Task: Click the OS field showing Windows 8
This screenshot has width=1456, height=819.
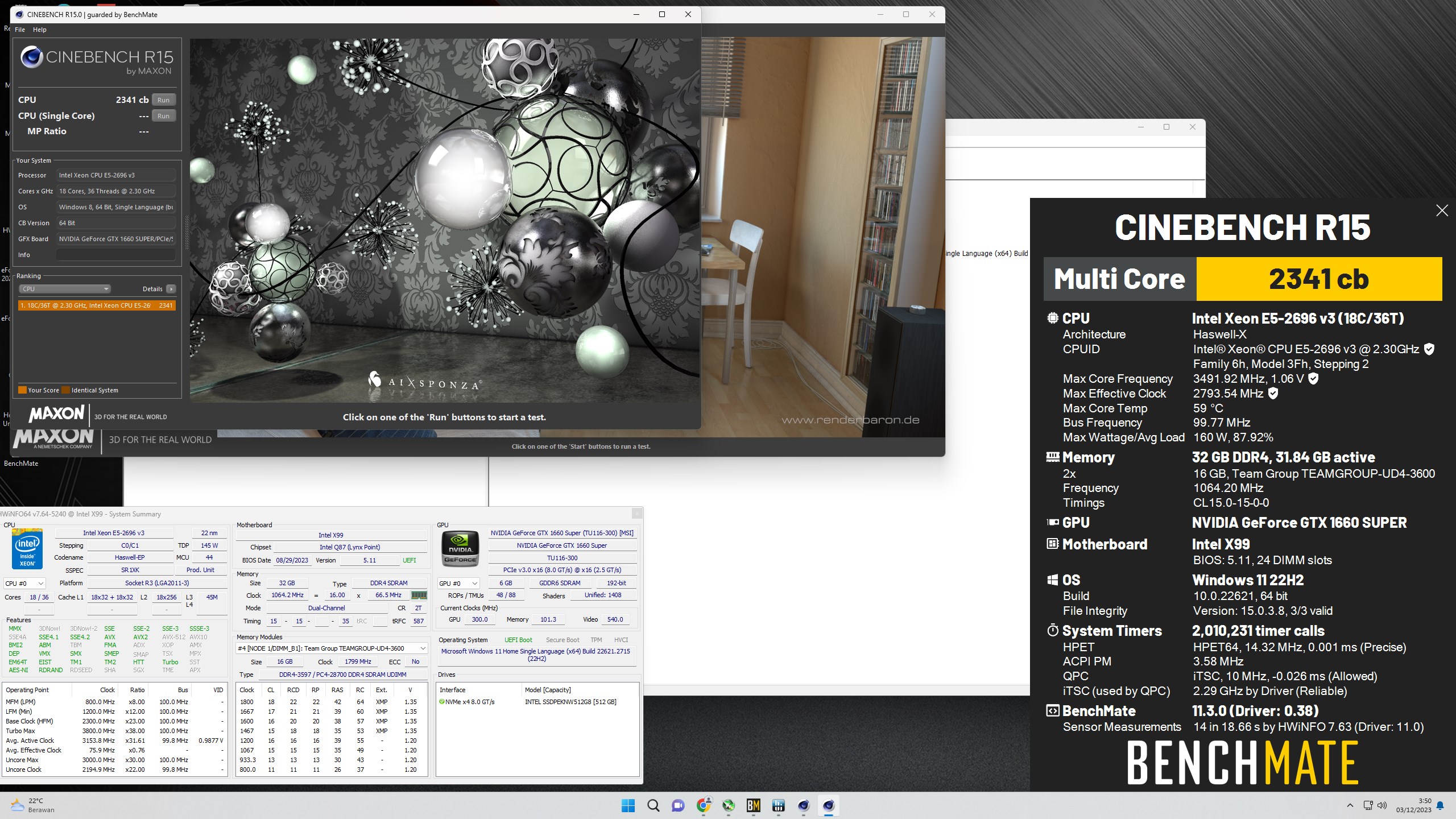Action: pos(115,207)
